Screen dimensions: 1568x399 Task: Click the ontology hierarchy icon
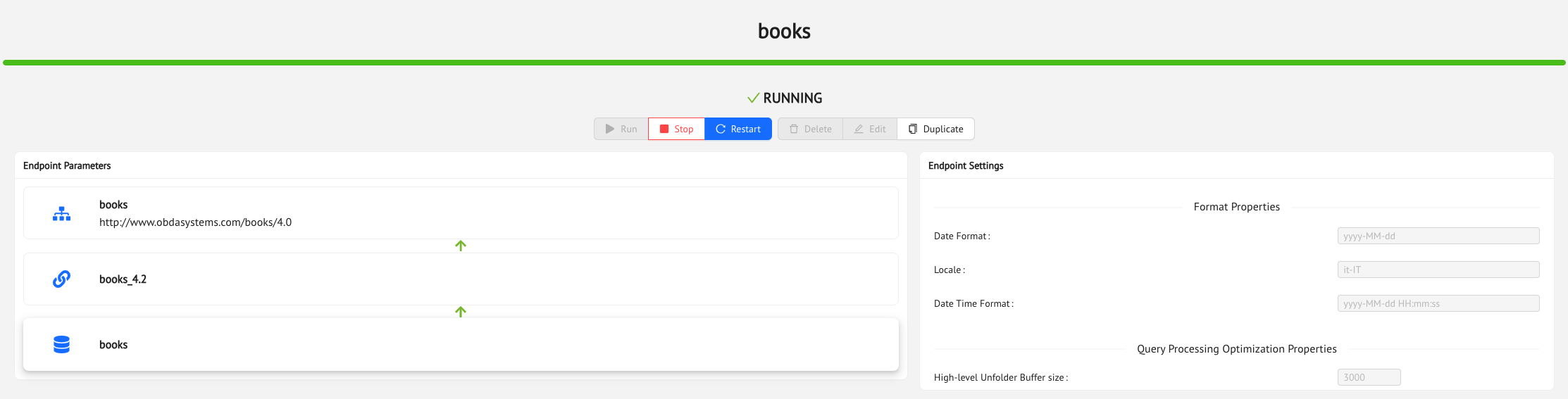click(61, 213)
